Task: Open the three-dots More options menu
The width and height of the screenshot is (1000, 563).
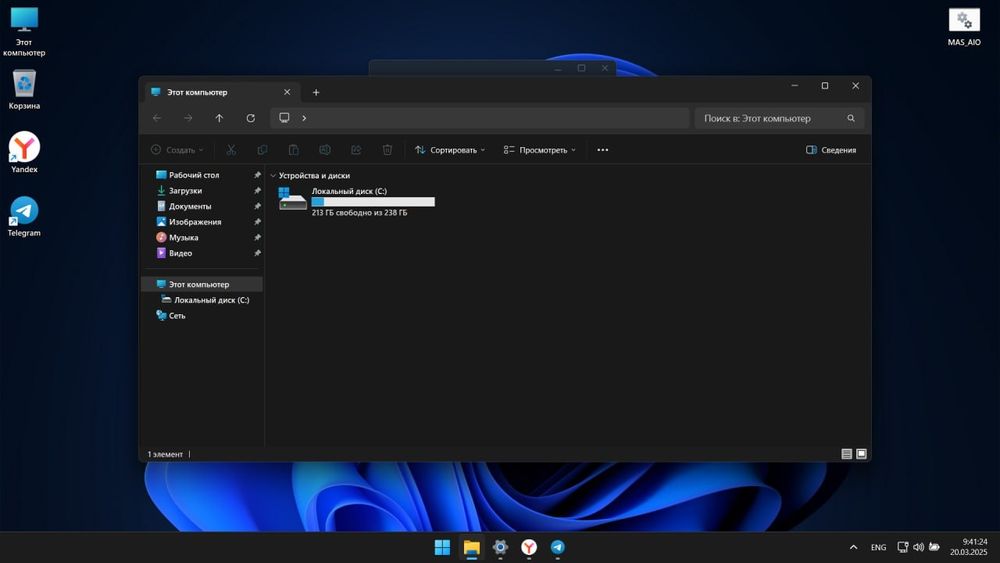Action: (x=602, y=150)
